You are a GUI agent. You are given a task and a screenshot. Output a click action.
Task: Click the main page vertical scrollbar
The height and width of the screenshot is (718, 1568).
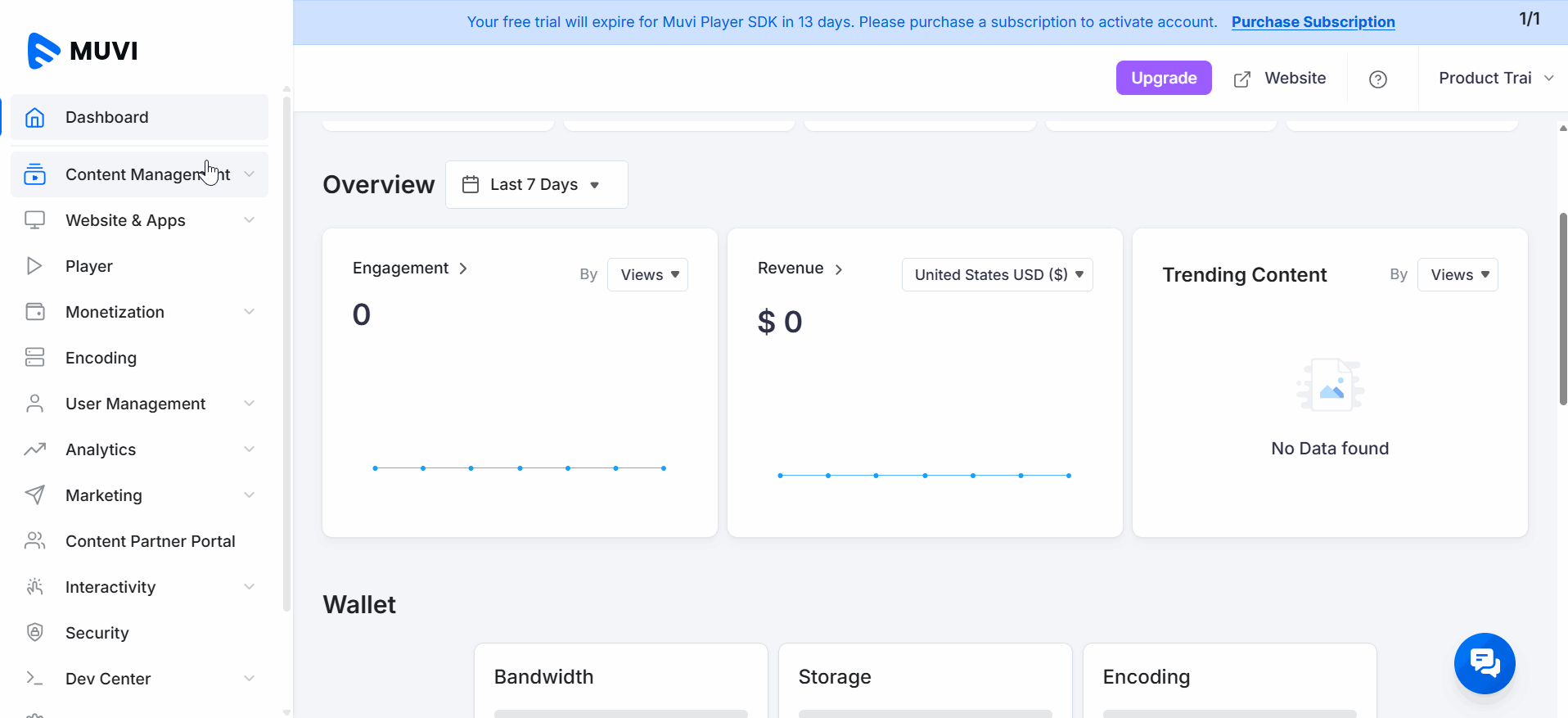1562,309
